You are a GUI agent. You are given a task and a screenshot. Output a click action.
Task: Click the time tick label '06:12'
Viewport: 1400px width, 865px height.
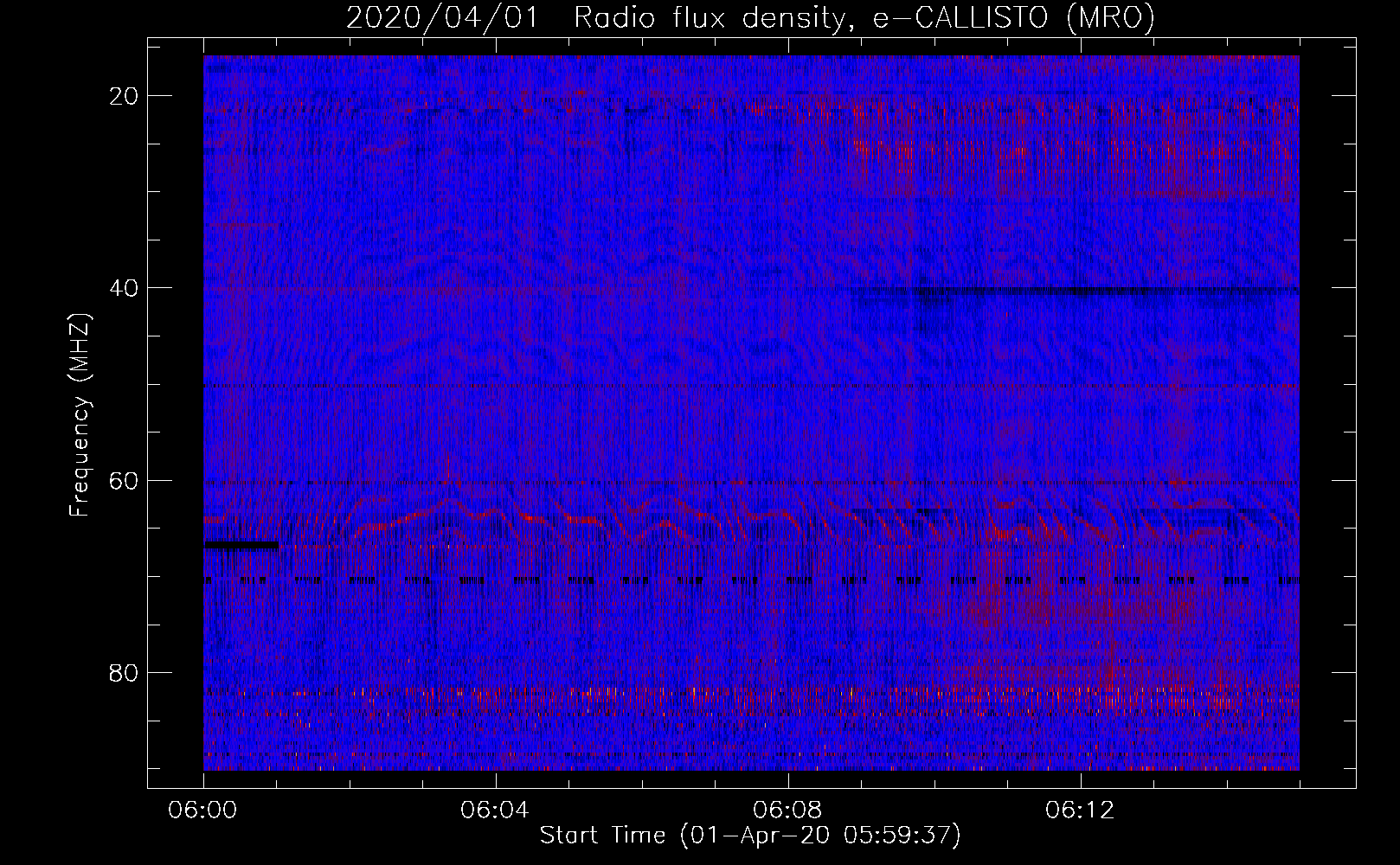pyautogui.click(x=1080, y=811)
